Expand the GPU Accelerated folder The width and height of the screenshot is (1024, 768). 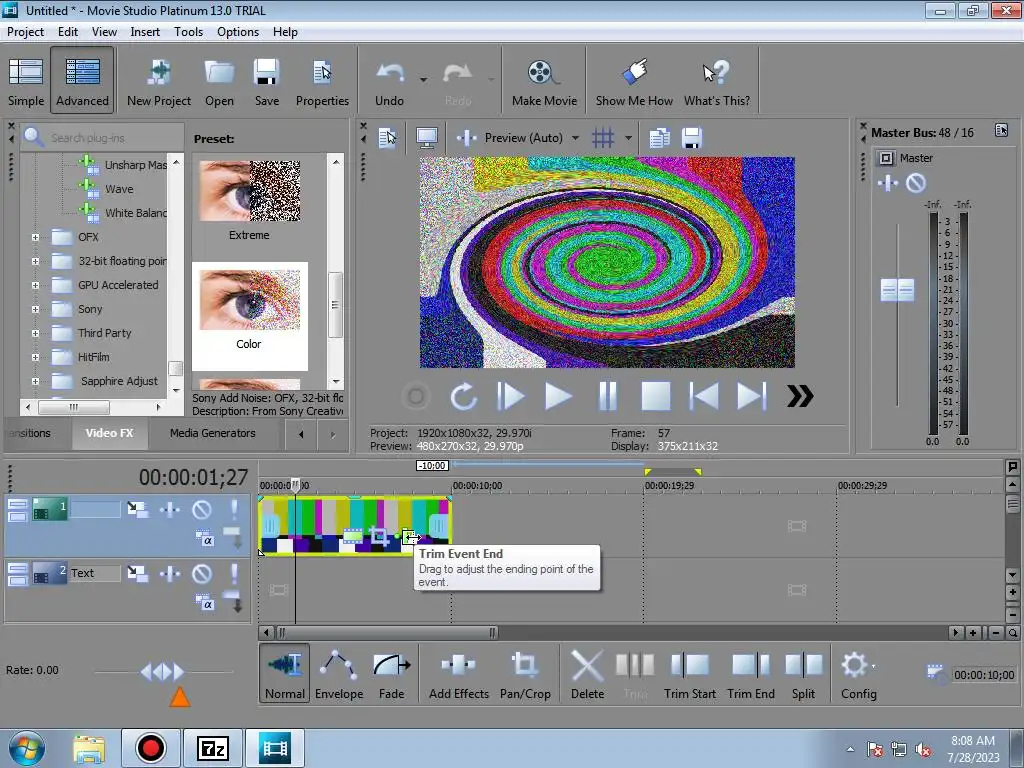pyautogui.click(x=35, y=285)
